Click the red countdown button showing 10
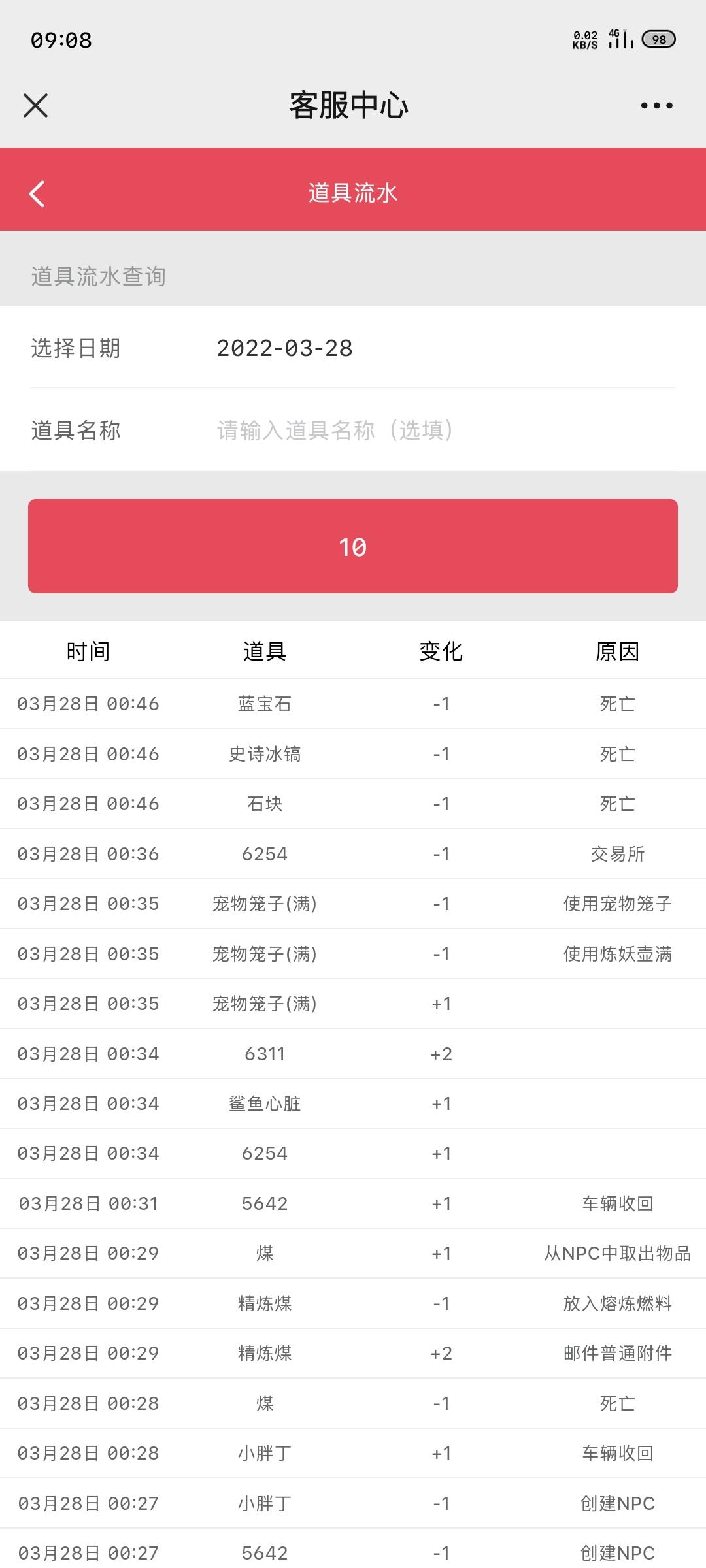The height and width of the screenshot is (1568, 706). click(x=353, y=546)
